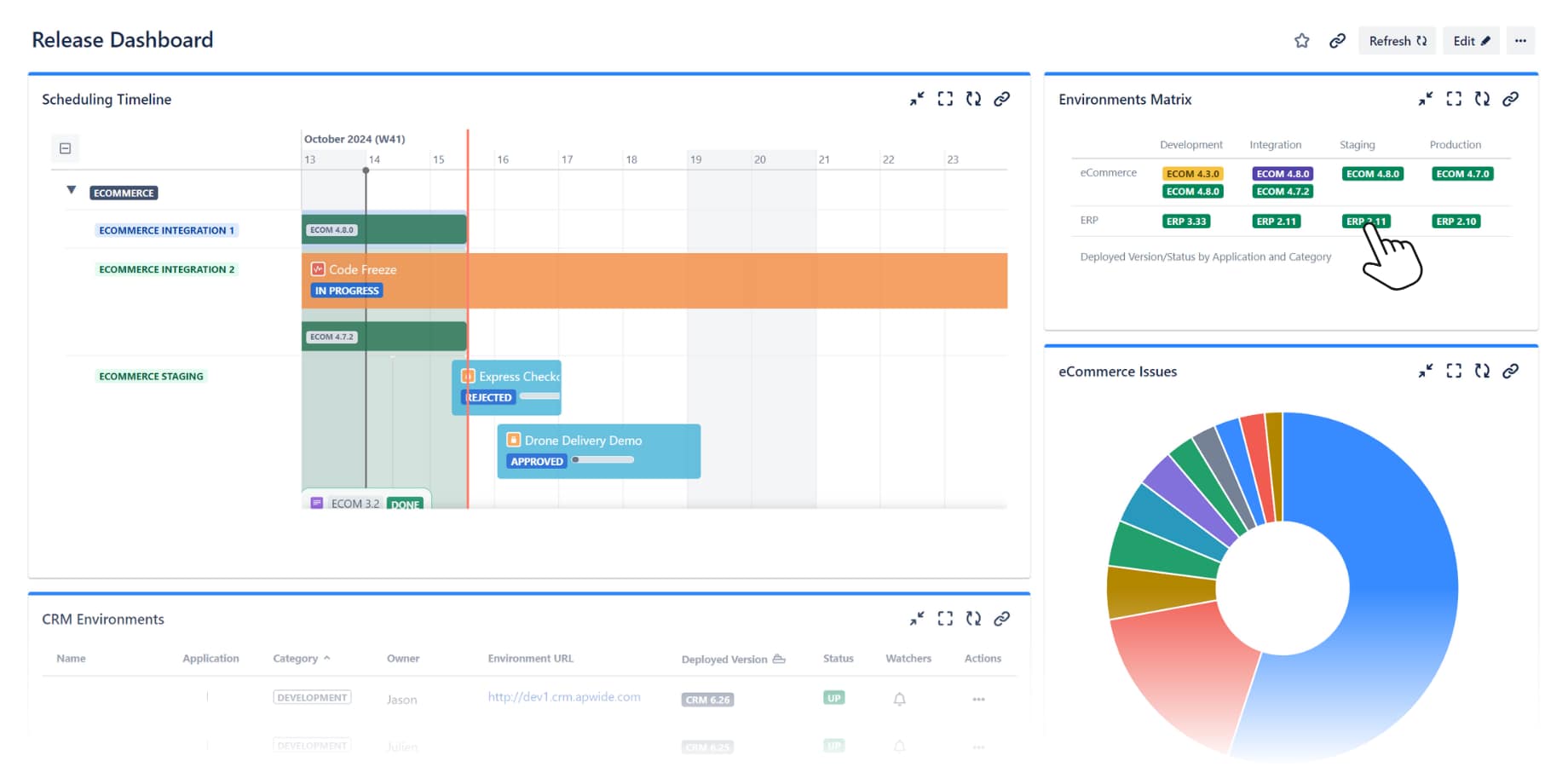Copy the Release Dashboard share link icon
Screen dimensions: 1568x767
[1336, 40]
